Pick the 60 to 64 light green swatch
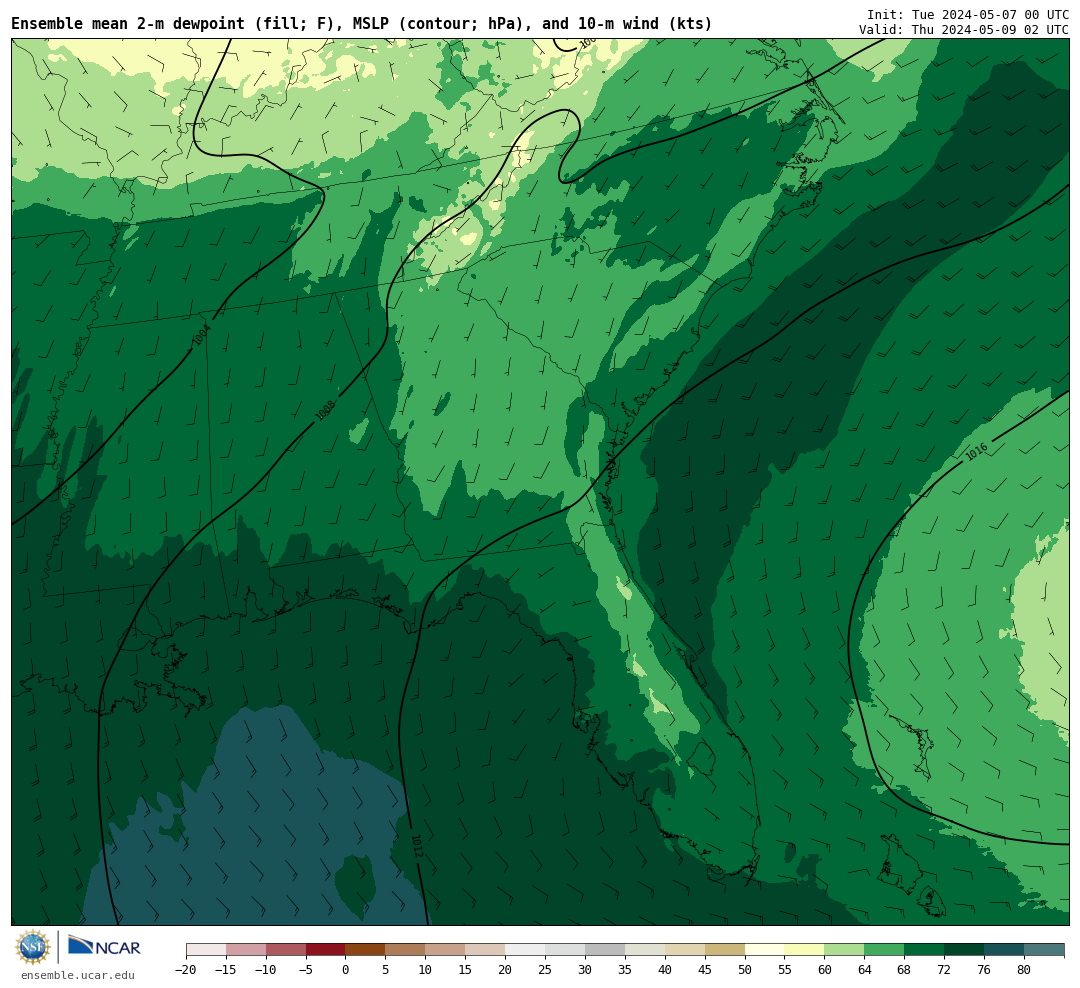 pos(845,950)
